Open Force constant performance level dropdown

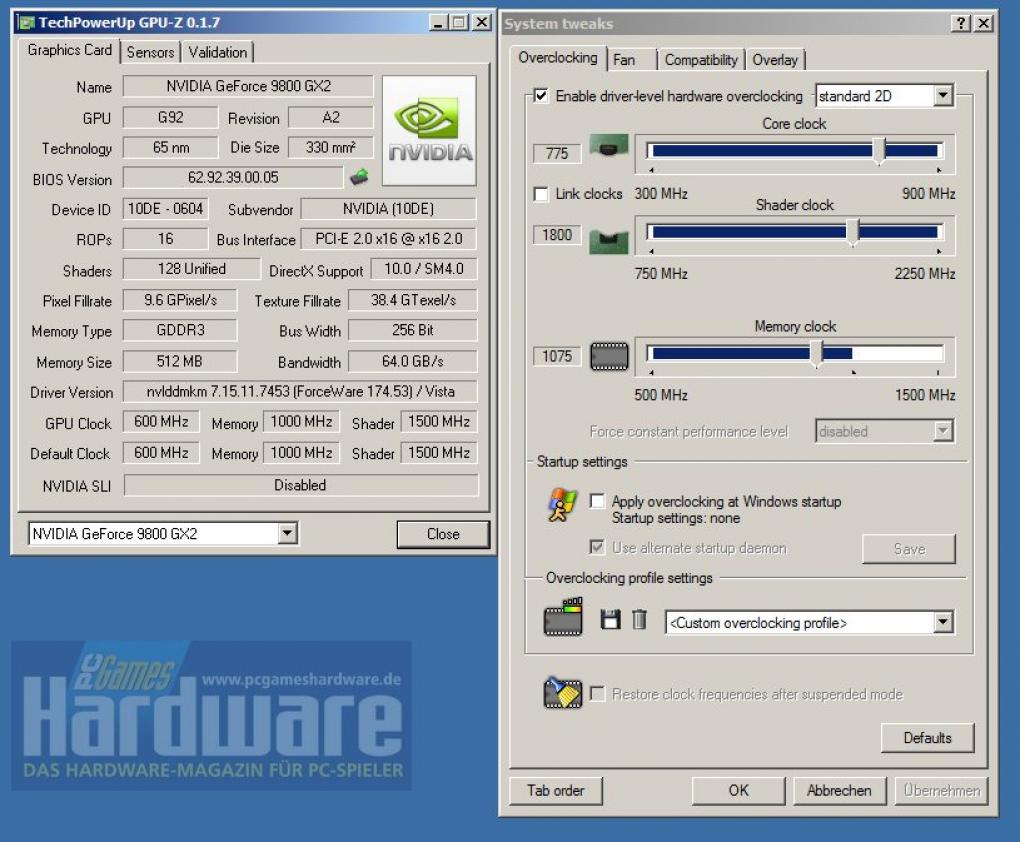[x=943, y=431]
